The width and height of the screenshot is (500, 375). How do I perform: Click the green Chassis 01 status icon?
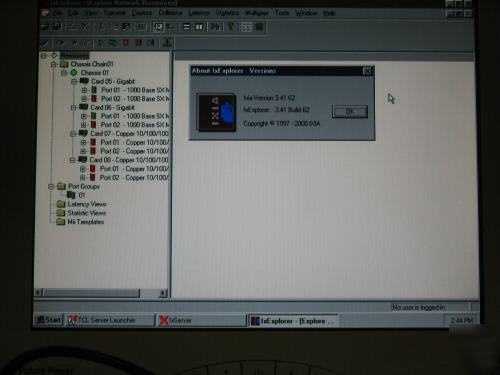point(74,73)
